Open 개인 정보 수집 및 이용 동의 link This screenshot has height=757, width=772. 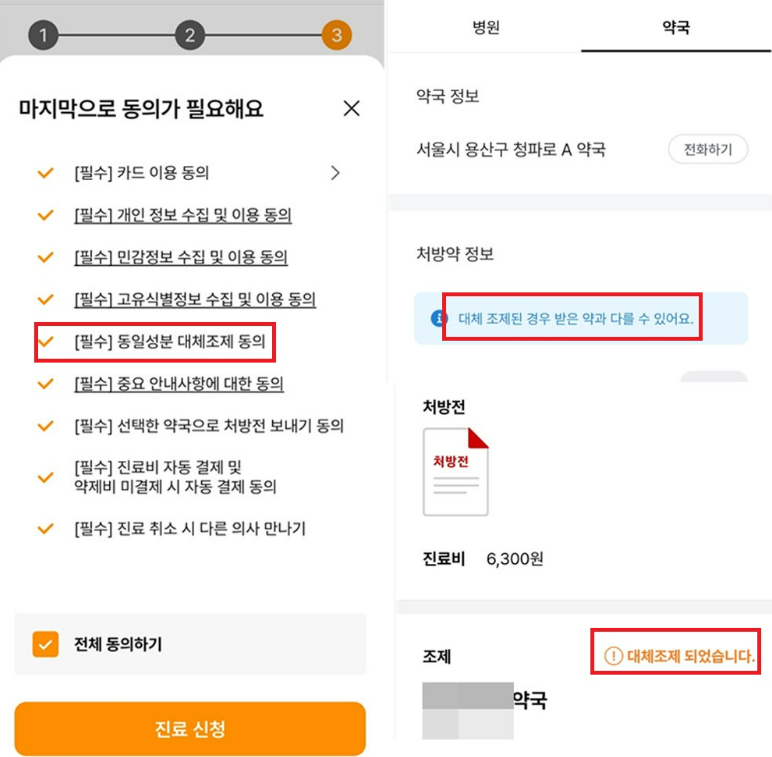point(183,215)
